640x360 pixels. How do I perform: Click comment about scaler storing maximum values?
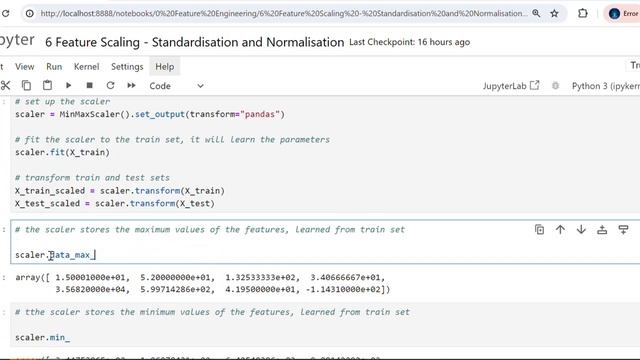pyautogui.click(x=210, y=229)
